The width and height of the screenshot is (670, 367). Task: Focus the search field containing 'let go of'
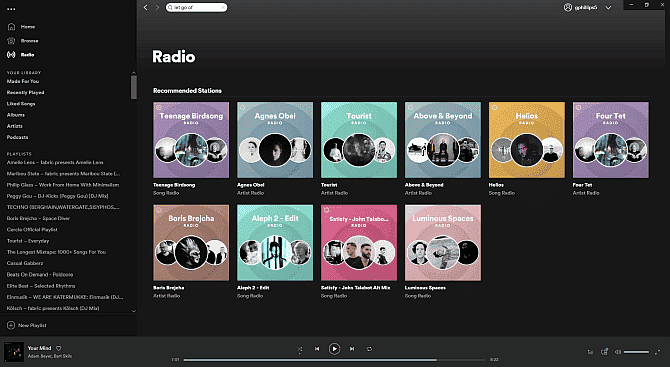click(x=197, y=7)
